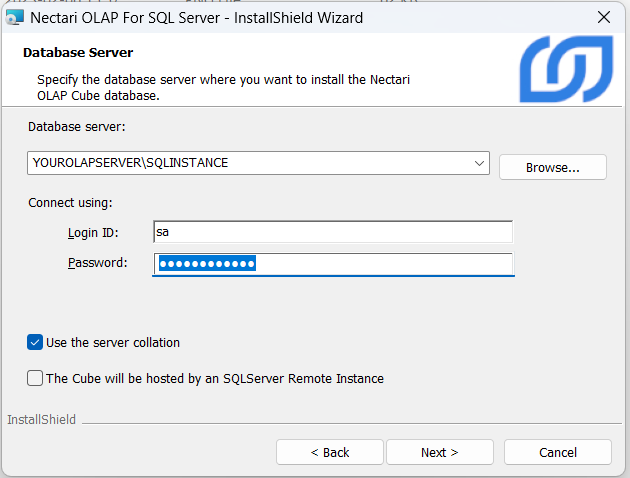630x478 pixels.
Task: Uncheck the Use the server collation checkbox
Action: [x=35, y=342]
